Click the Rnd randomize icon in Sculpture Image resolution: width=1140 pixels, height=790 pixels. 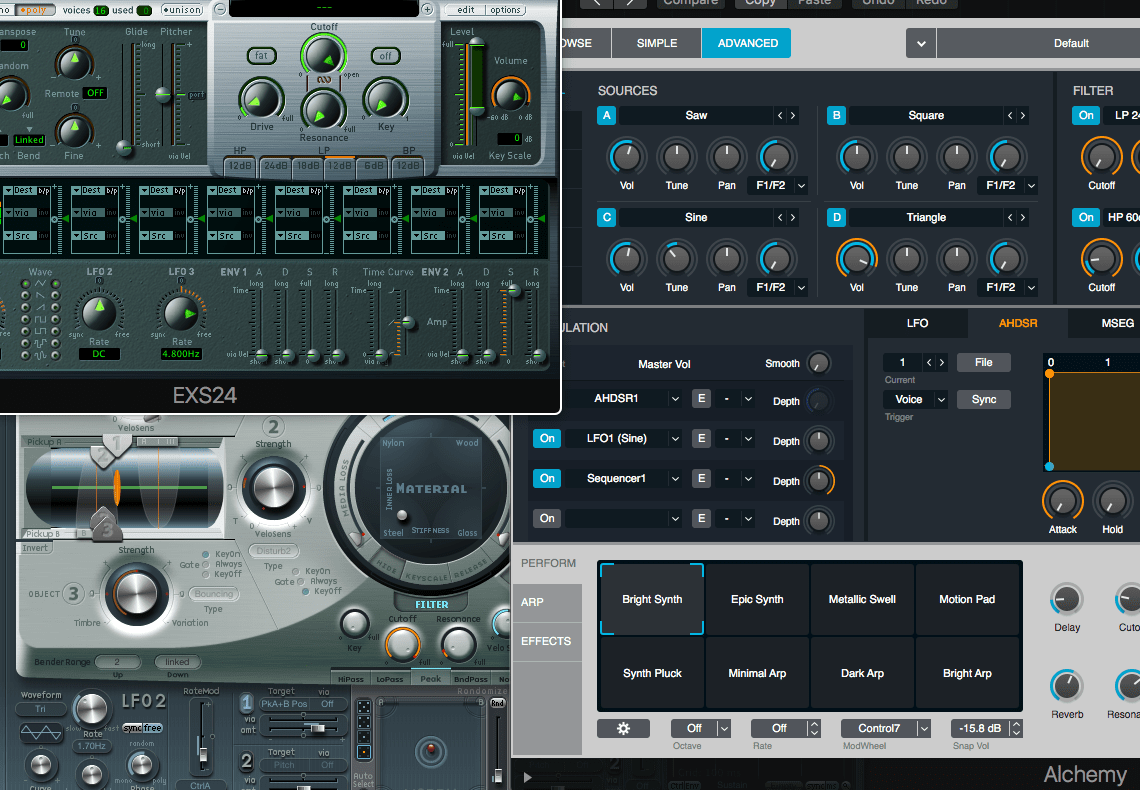pyautogui.click(x=498, y=703)
